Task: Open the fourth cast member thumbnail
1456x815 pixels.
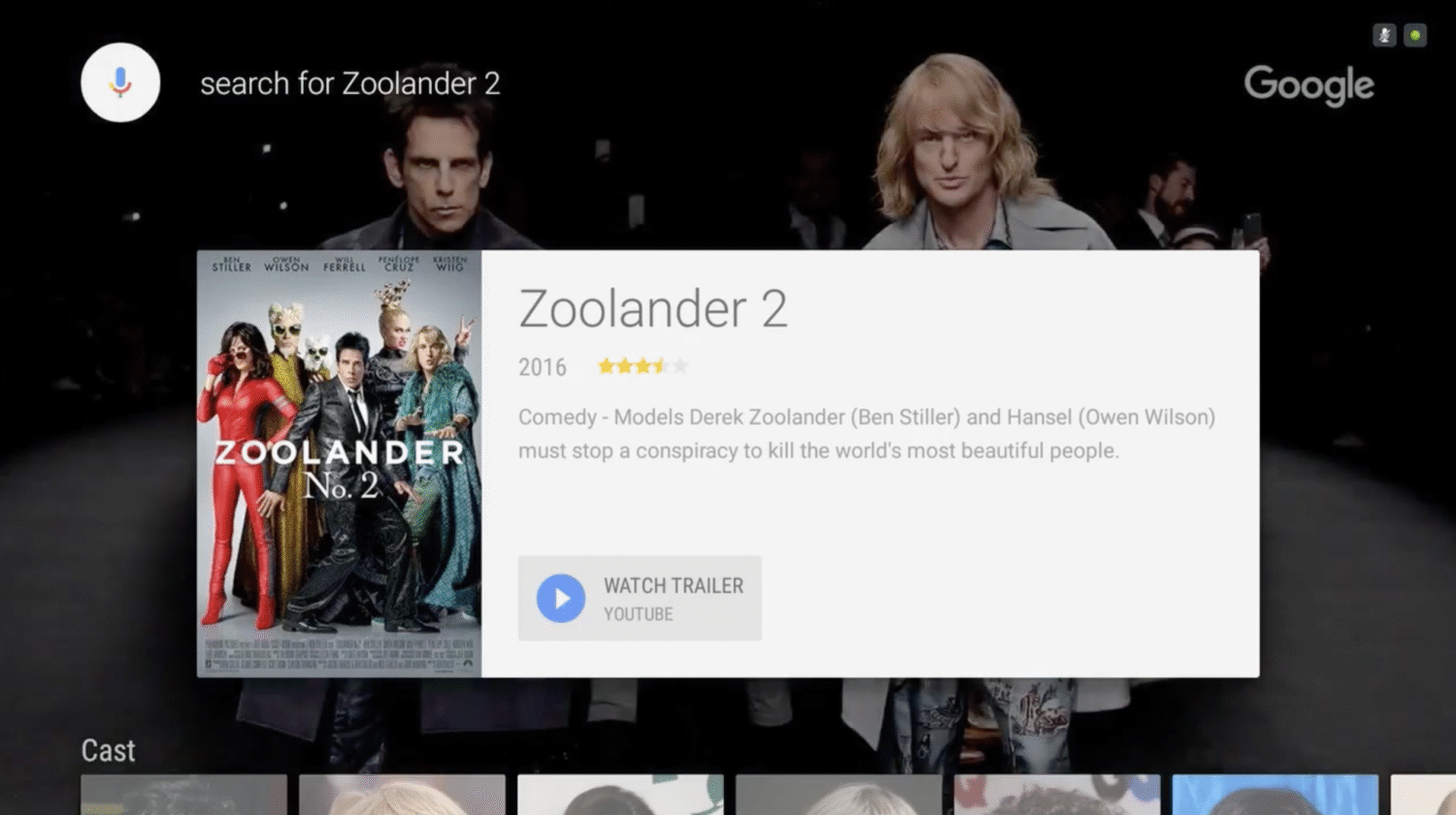Action: (839, 795)
